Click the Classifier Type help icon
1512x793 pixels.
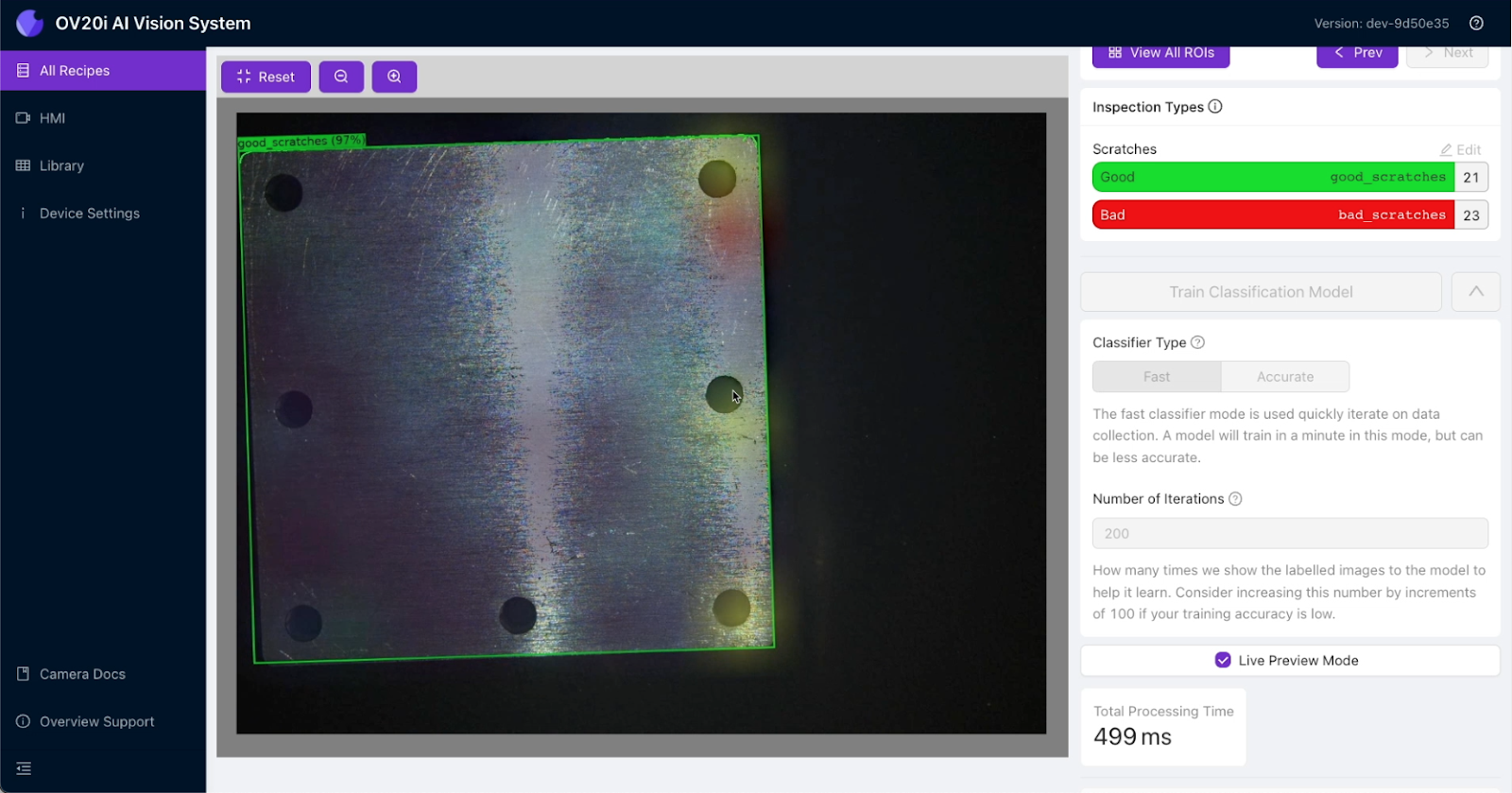pyautogui.click(x=1197, y=342)
